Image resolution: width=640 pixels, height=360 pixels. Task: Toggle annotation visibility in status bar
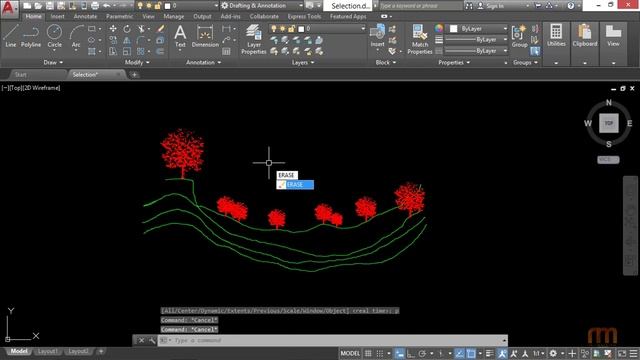coord(502,353)
